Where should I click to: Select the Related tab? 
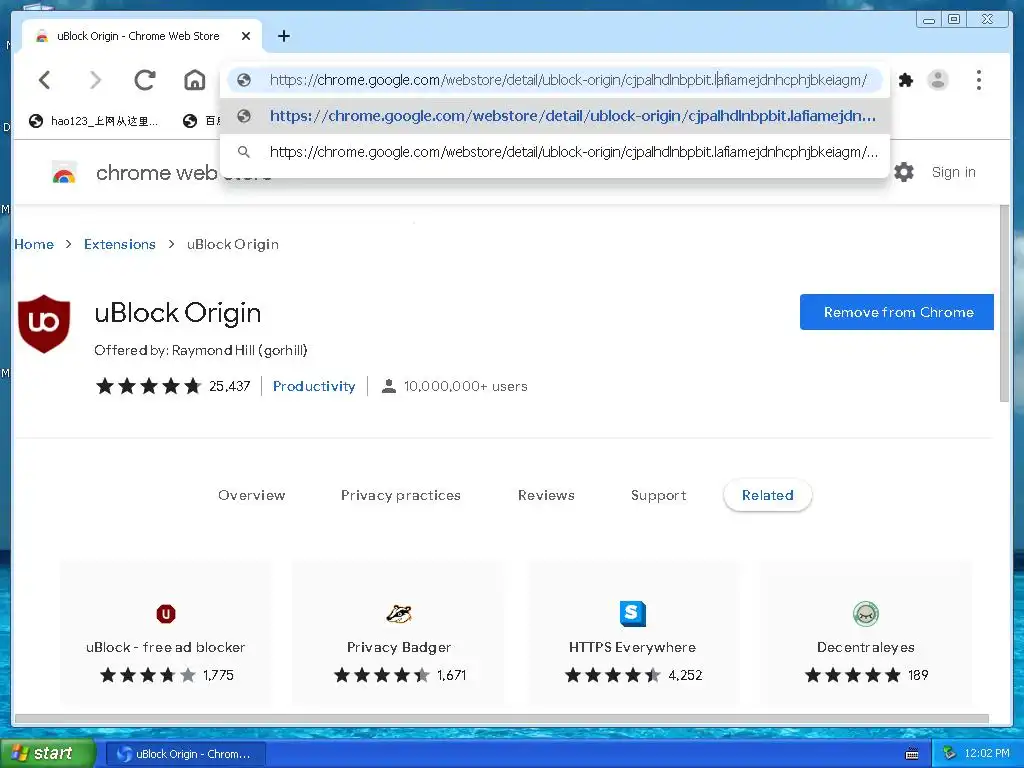(x=767, y=496)
